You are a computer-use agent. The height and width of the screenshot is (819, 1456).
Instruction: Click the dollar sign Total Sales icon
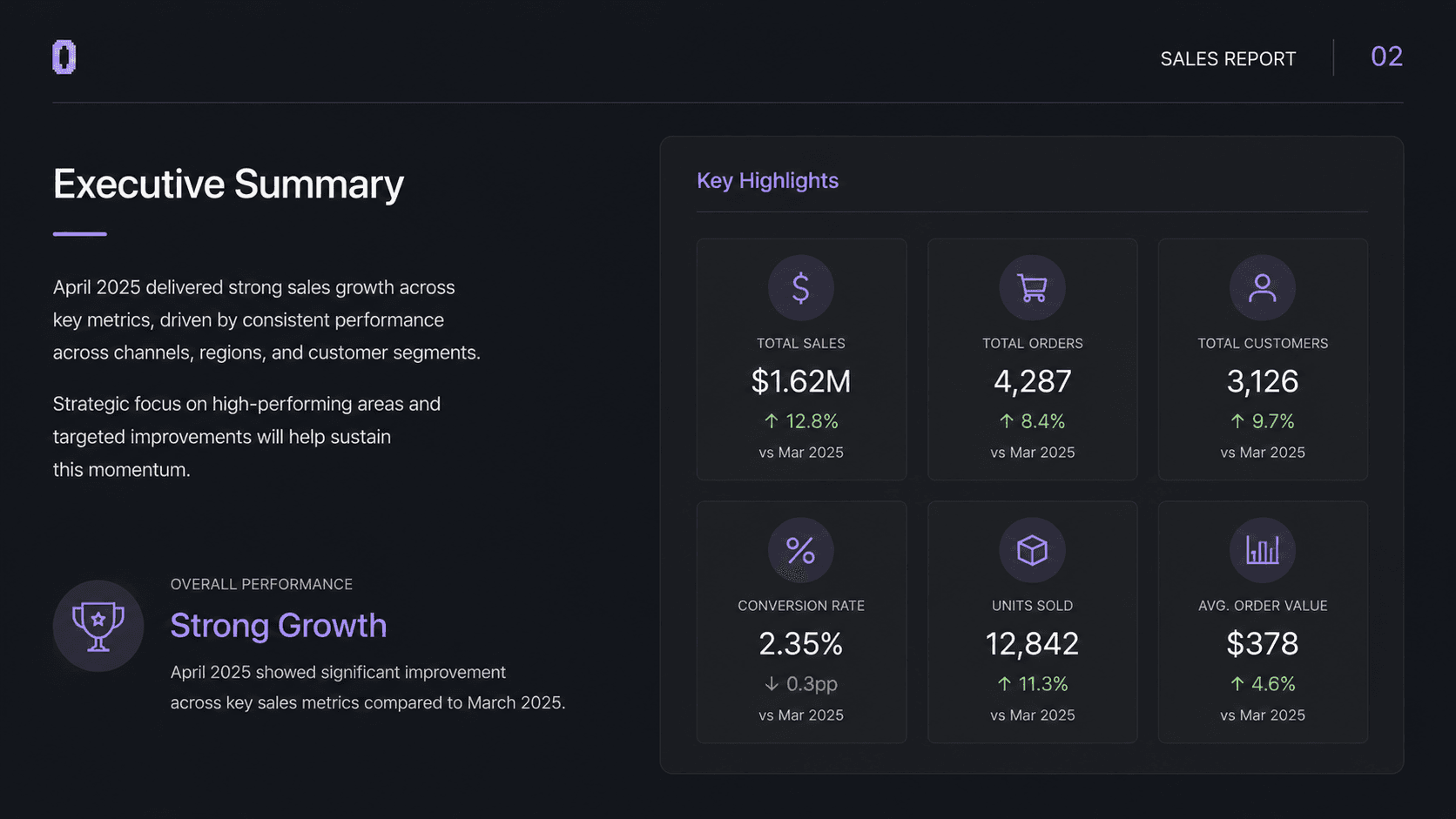pyautogui.click(x=800, y=288)
